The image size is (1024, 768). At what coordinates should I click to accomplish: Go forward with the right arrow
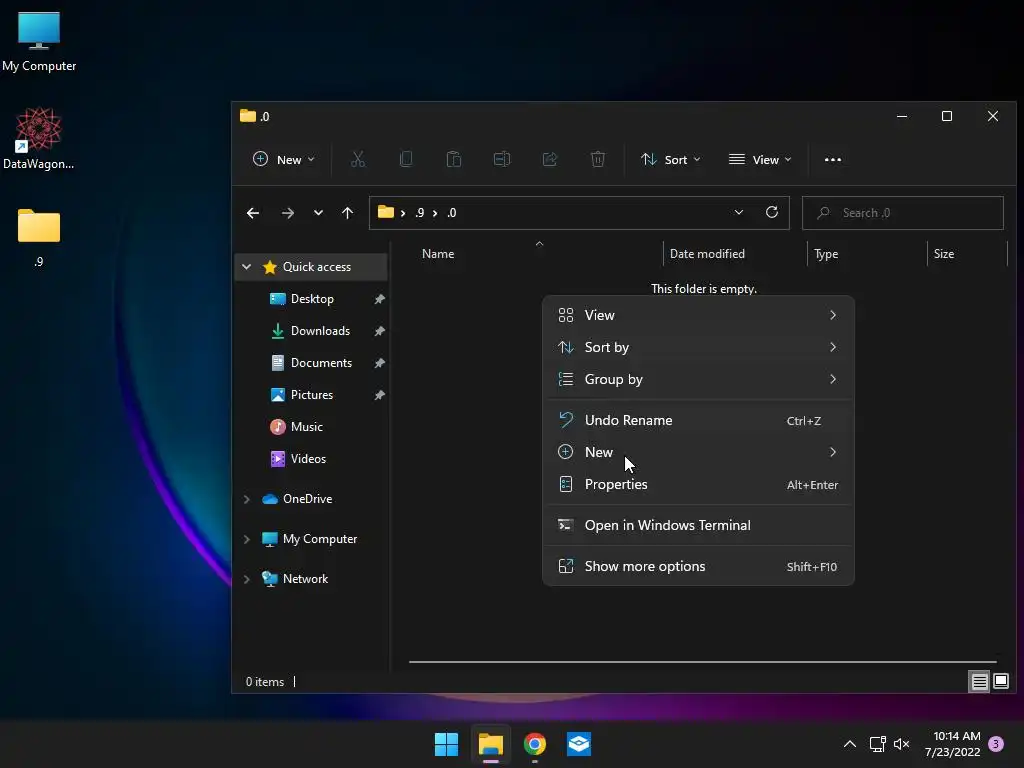[x=287, y=213]
